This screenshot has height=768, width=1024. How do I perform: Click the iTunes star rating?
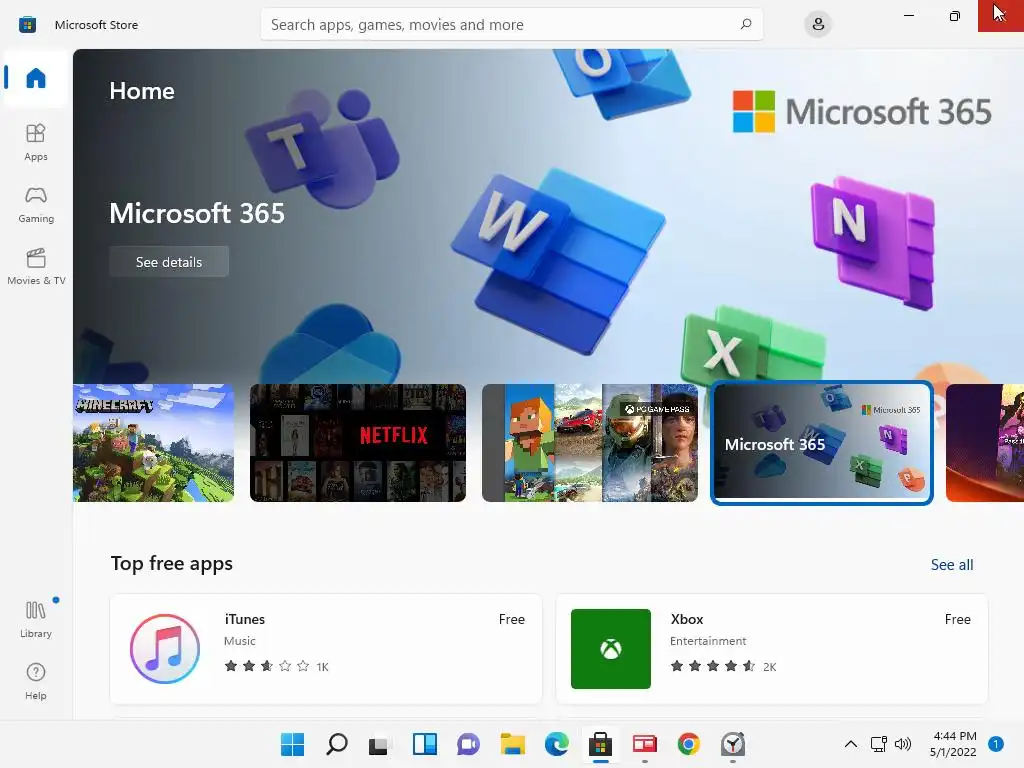266,666
